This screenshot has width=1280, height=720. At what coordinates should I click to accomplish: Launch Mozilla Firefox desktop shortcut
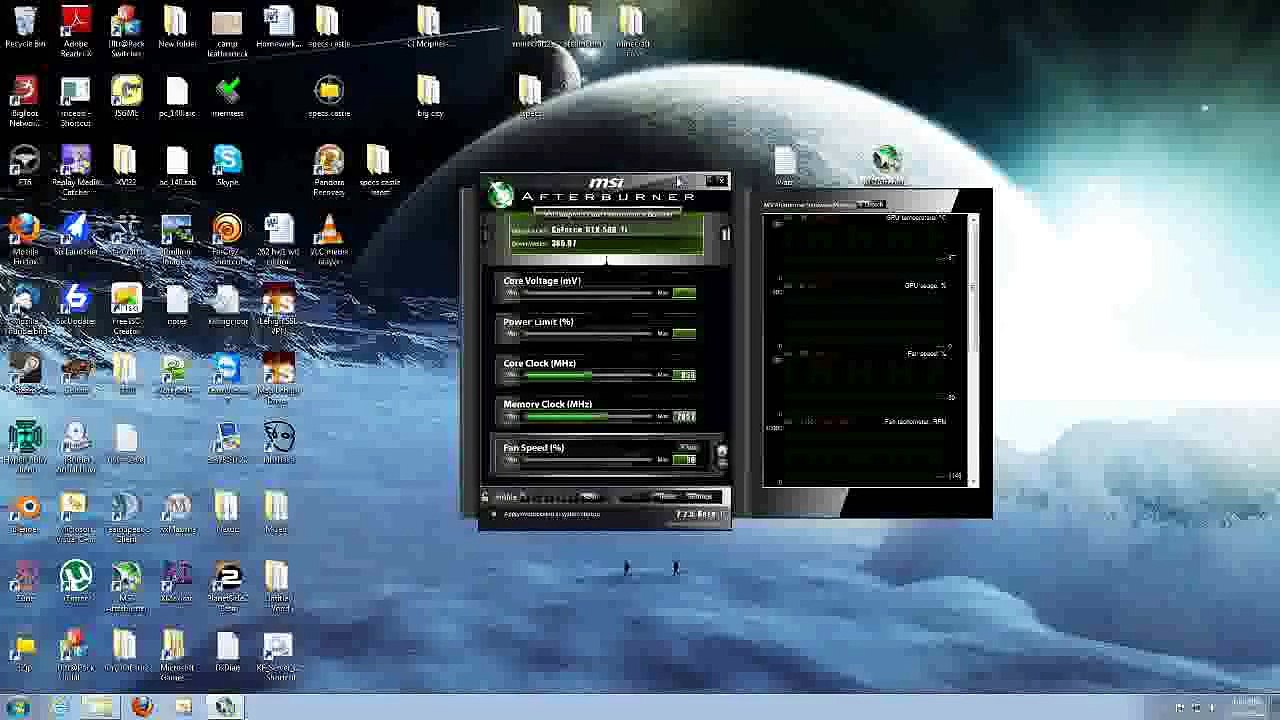tap(25, 240)
